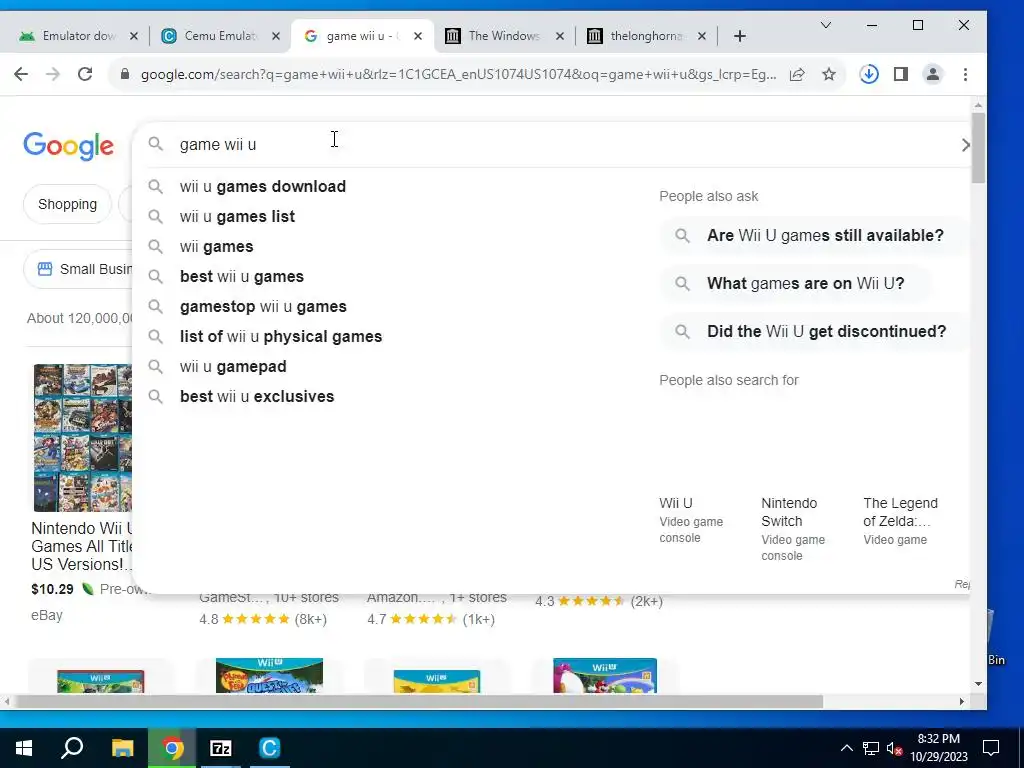
Task: Open Chrome downloads indicator
Action: pyautogui.click(x=869, y=74)
